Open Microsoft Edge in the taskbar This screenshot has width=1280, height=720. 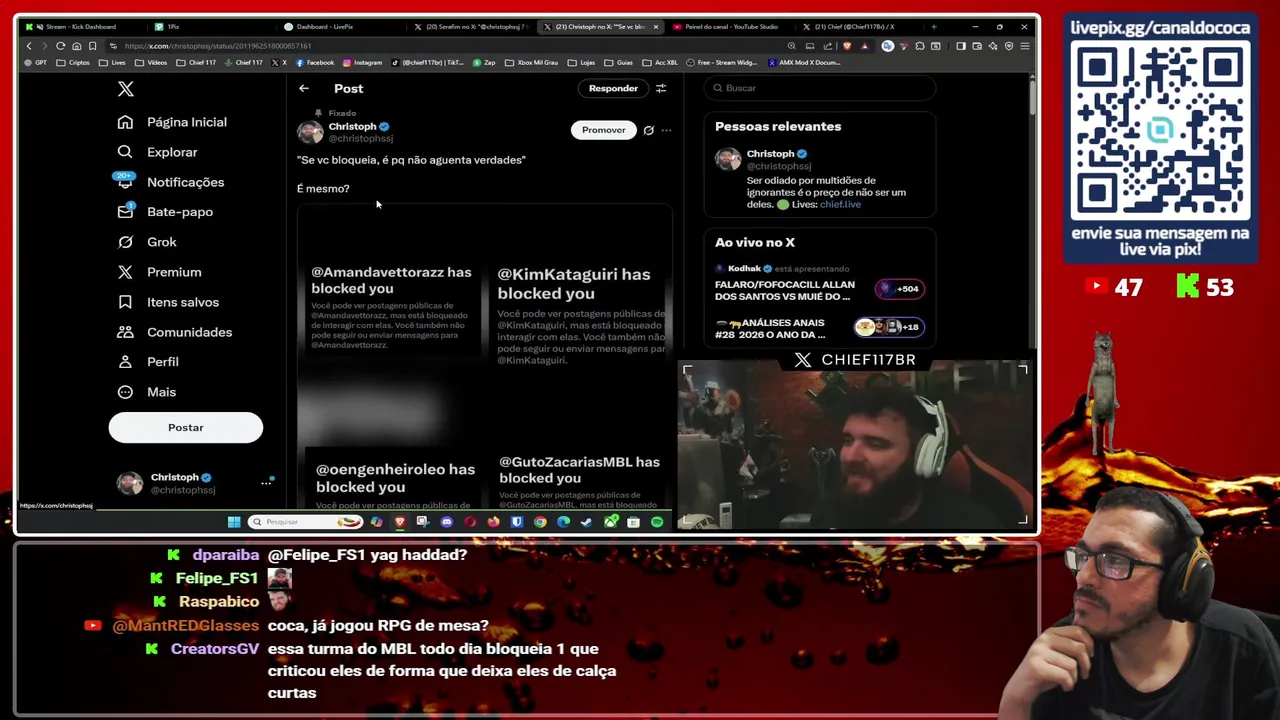564,522
